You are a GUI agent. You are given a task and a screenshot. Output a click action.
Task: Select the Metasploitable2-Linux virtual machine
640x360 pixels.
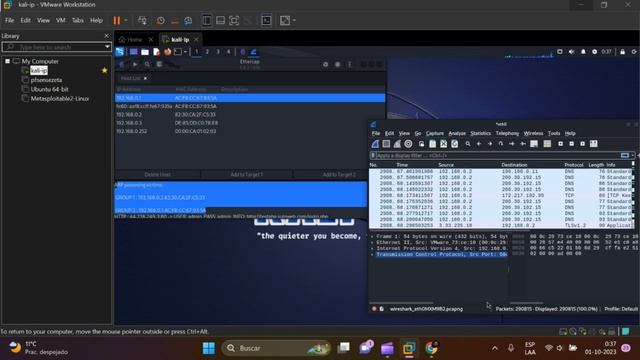click(x=60, y=99)
